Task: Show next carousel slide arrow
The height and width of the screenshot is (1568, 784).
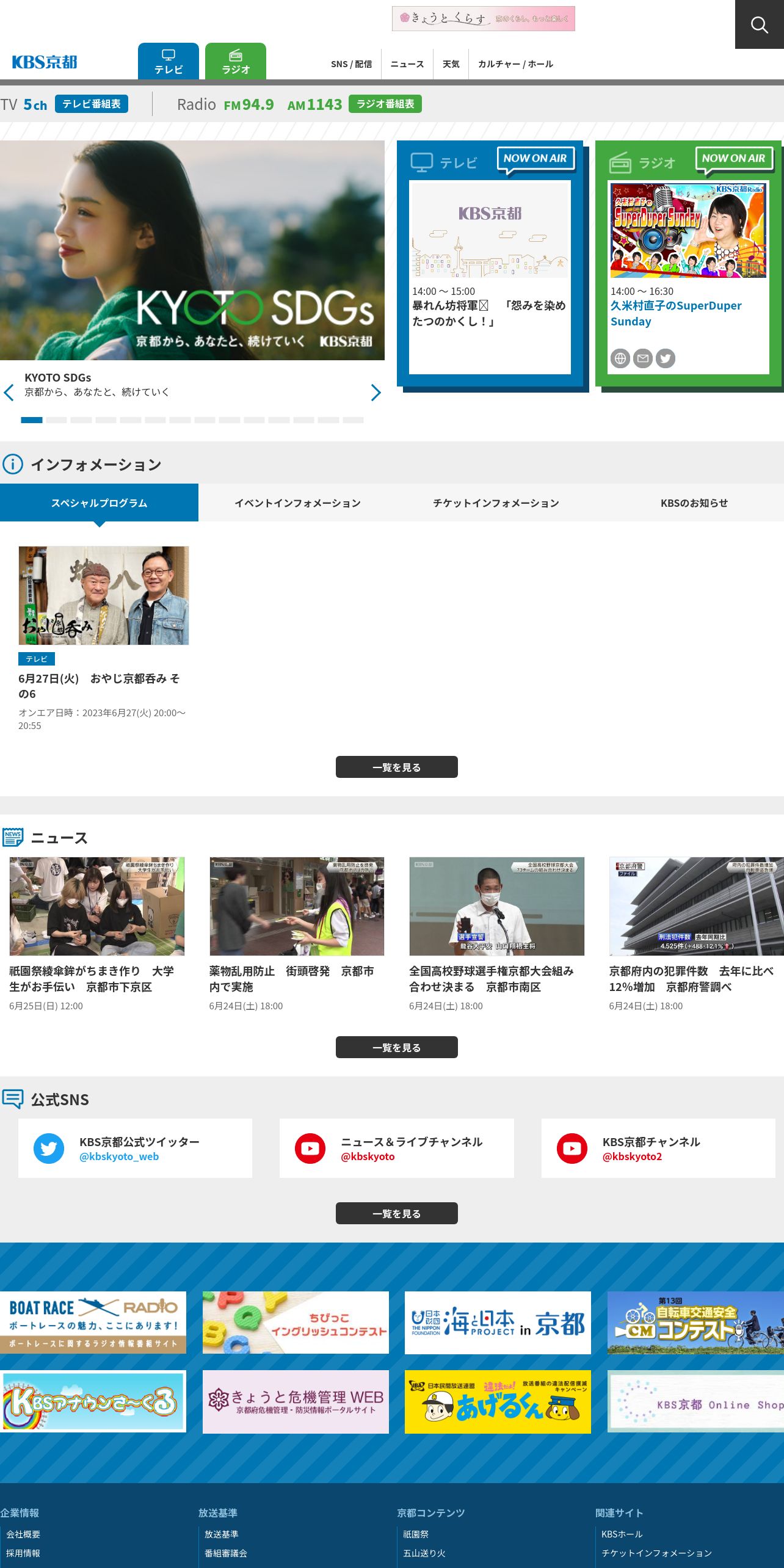Action: coord(376,393)
